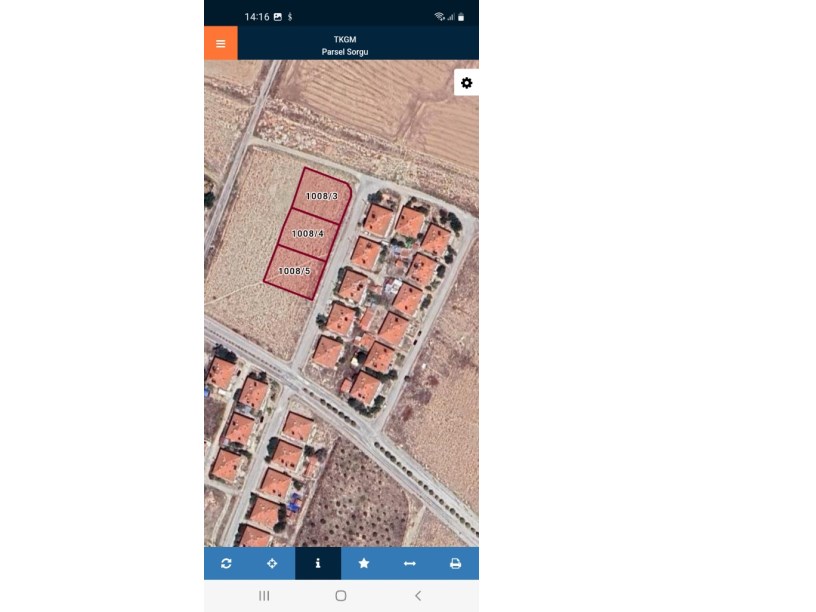
Task: Tap the print icon
Action: pos(455,563)
